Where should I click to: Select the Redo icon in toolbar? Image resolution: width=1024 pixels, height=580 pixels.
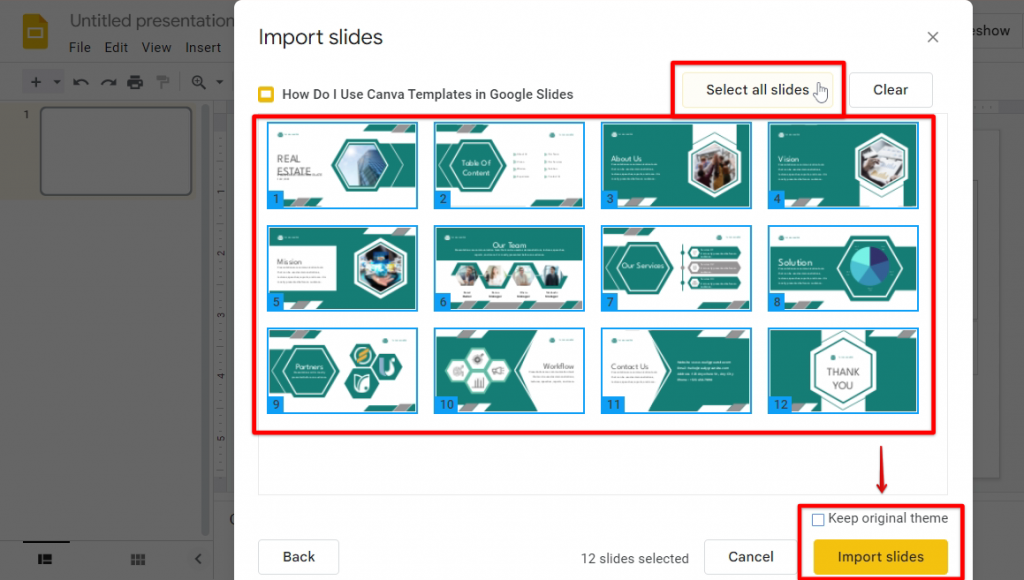tap(109, 82)
